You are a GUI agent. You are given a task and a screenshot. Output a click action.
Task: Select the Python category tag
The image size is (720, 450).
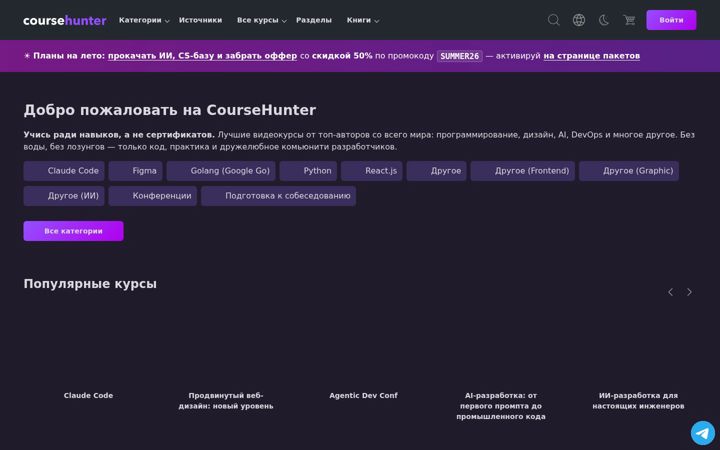pos(308,171)
